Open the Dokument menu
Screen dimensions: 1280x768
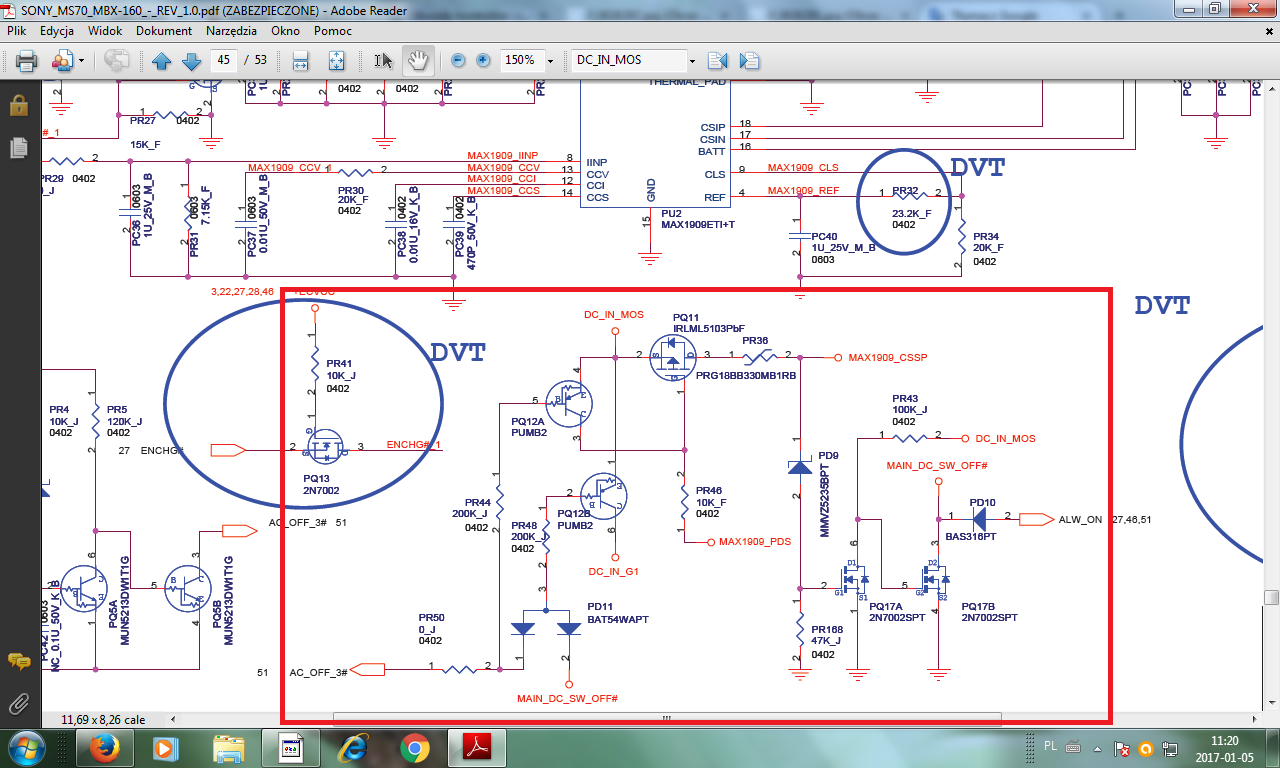[164, 31]
